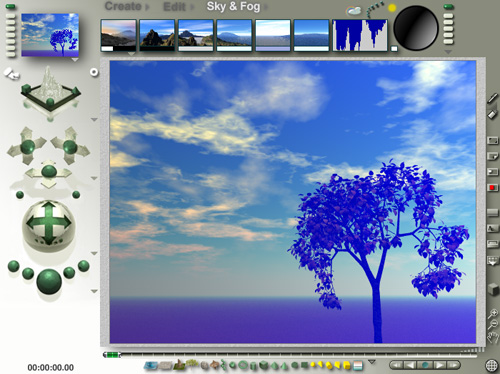
Task: Click the stars arc icon near sun control
Action: 375,9
